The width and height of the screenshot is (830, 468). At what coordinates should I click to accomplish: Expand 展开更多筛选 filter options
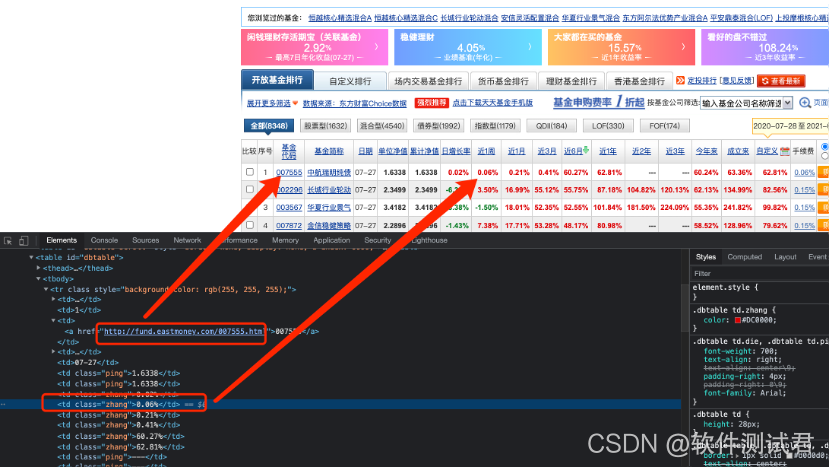click(272, 103)
